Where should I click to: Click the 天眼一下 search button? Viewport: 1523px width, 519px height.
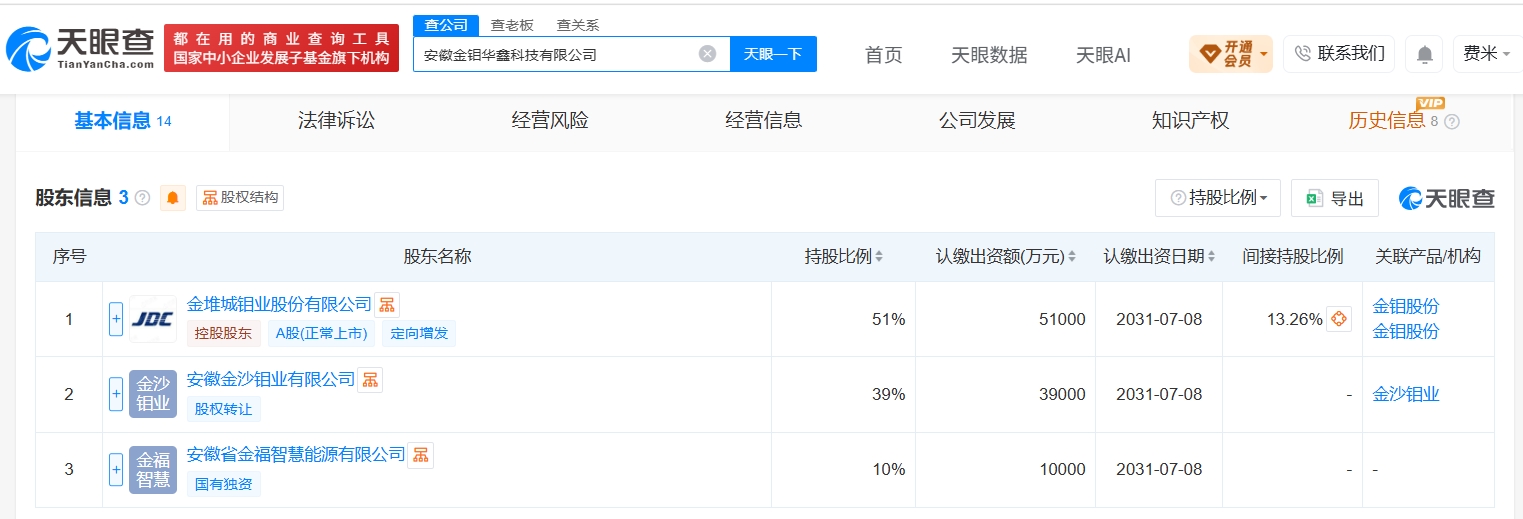[773, 54]
